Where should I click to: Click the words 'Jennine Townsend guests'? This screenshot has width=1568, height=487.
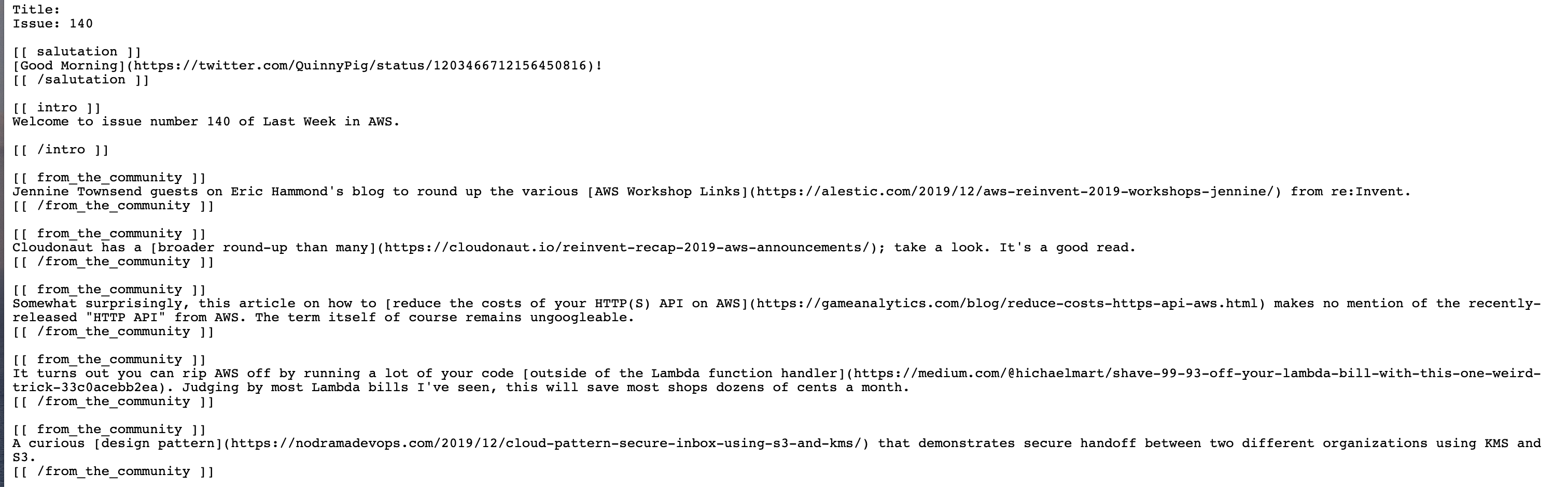tap(105, 192)
